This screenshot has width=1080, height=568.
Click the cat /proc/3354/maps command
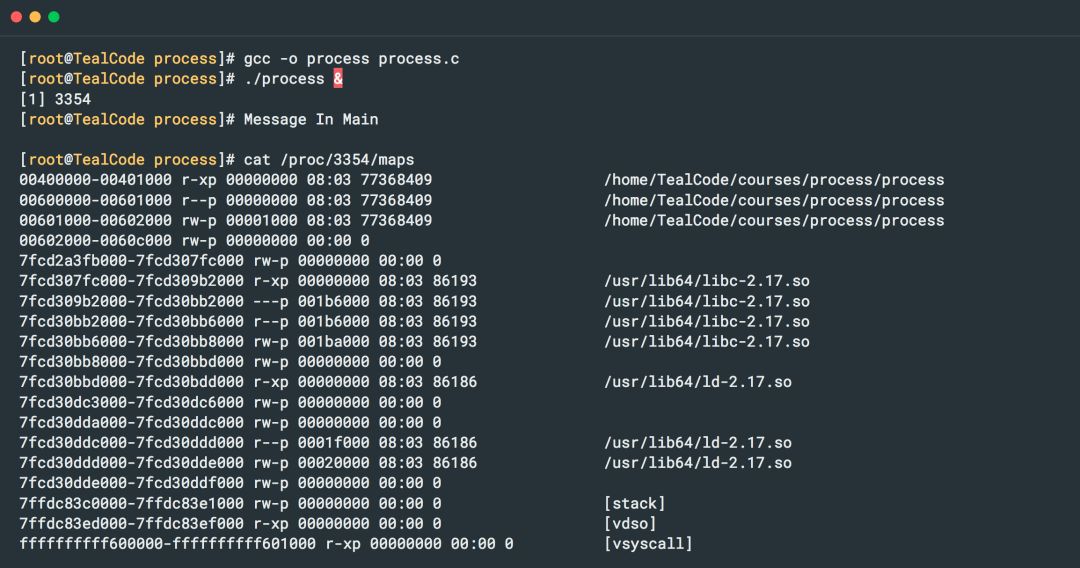pos(329,160)
